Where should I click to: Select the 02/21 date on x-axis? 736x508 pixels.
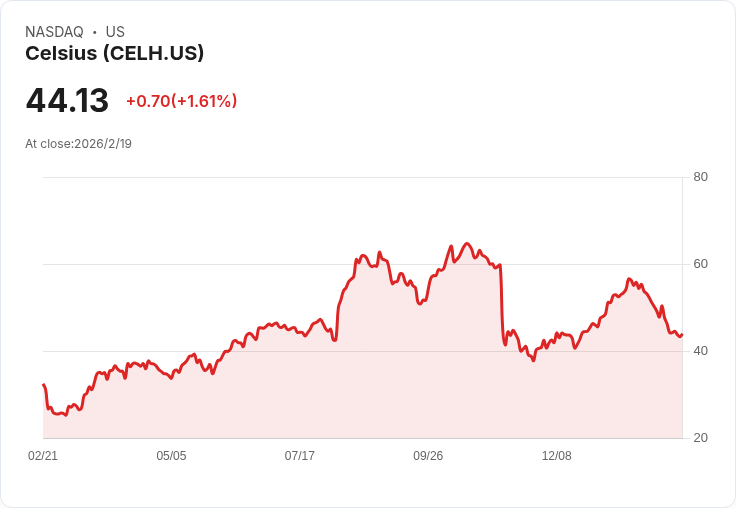43,456
